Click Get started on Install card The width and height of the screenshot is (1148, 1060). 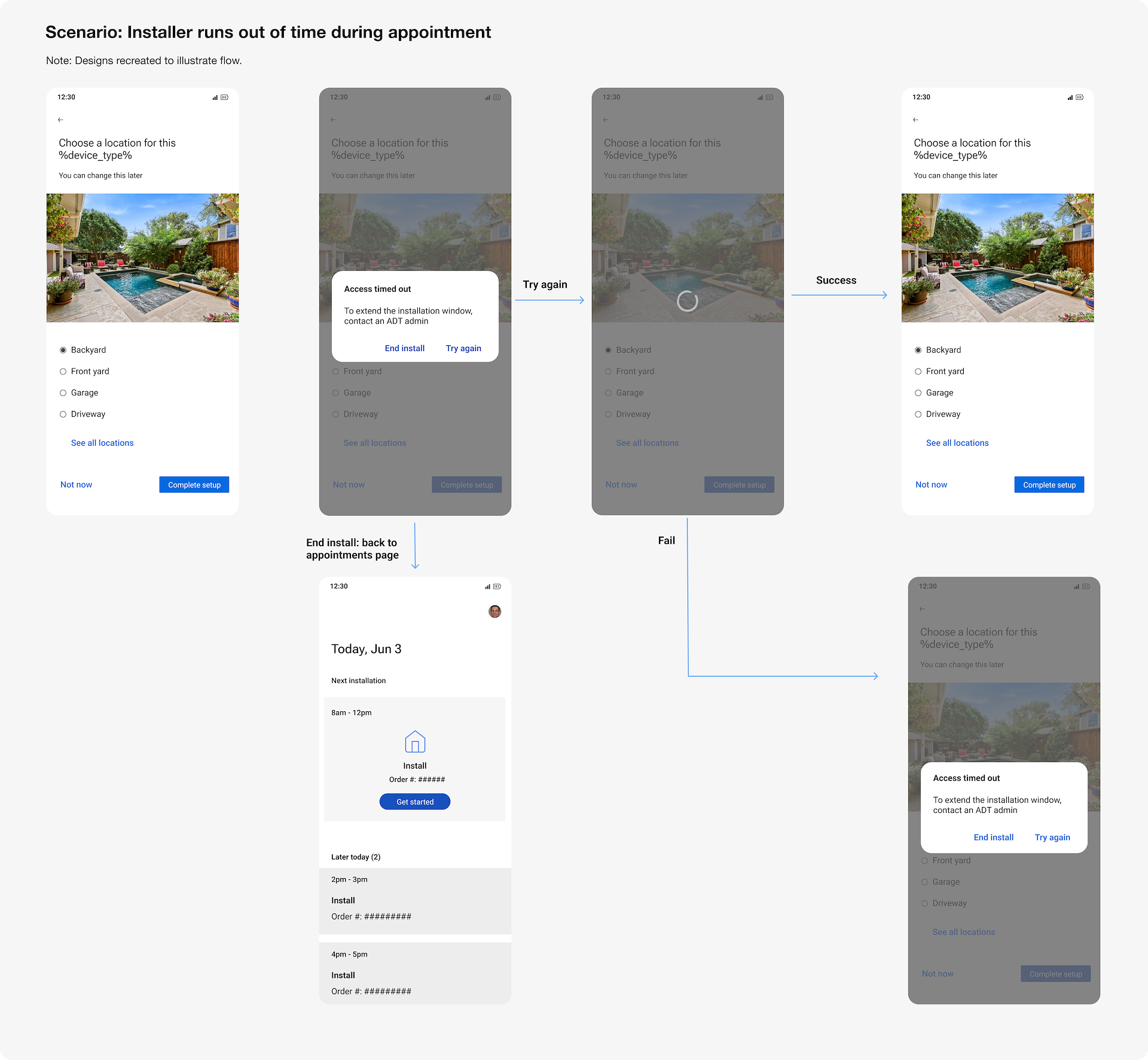(x=415, y=802)
